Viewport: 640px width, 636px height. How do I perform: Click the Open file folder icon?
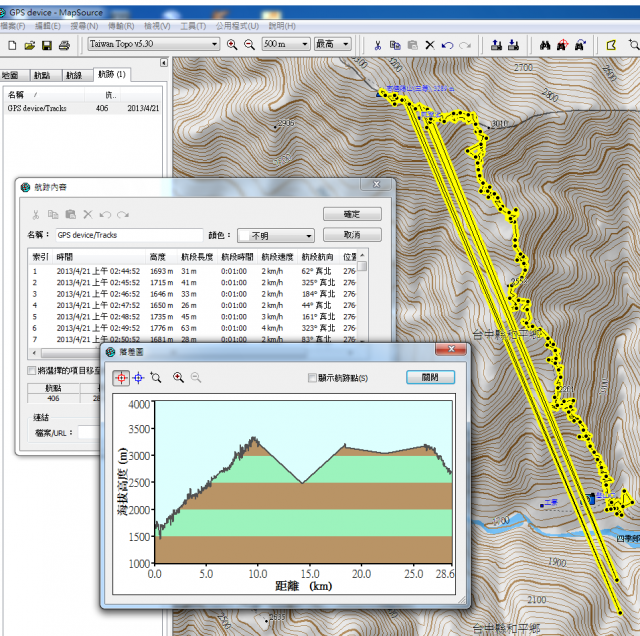(x=29, y=45)
